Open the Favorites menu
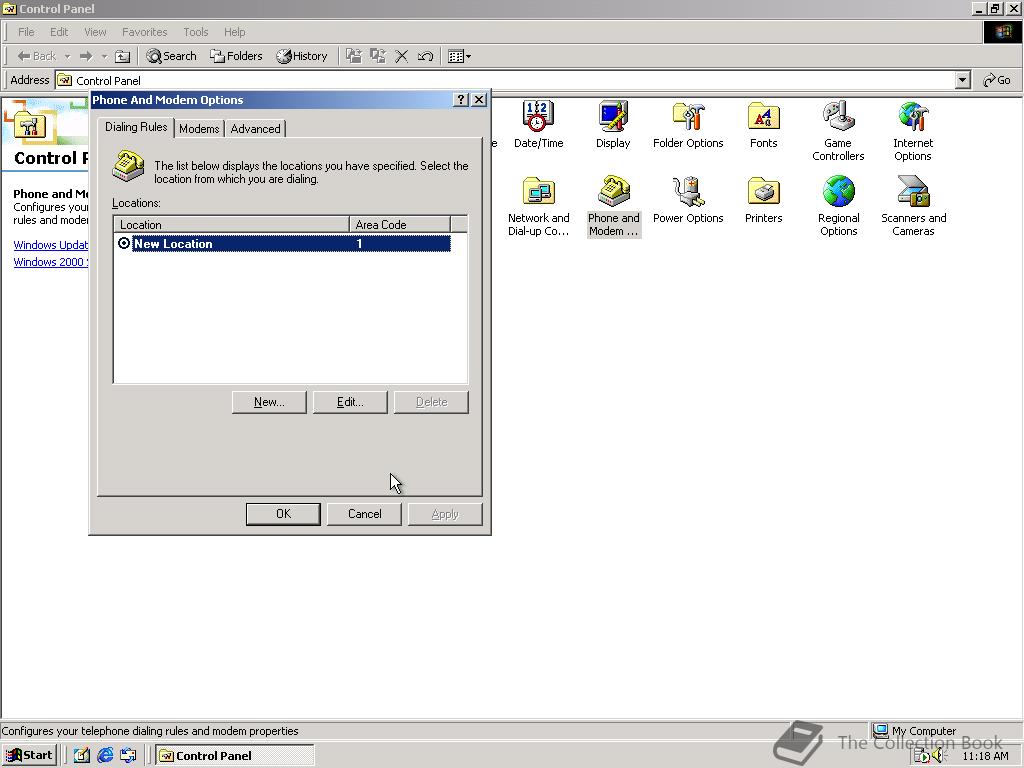 pos(144,32)
